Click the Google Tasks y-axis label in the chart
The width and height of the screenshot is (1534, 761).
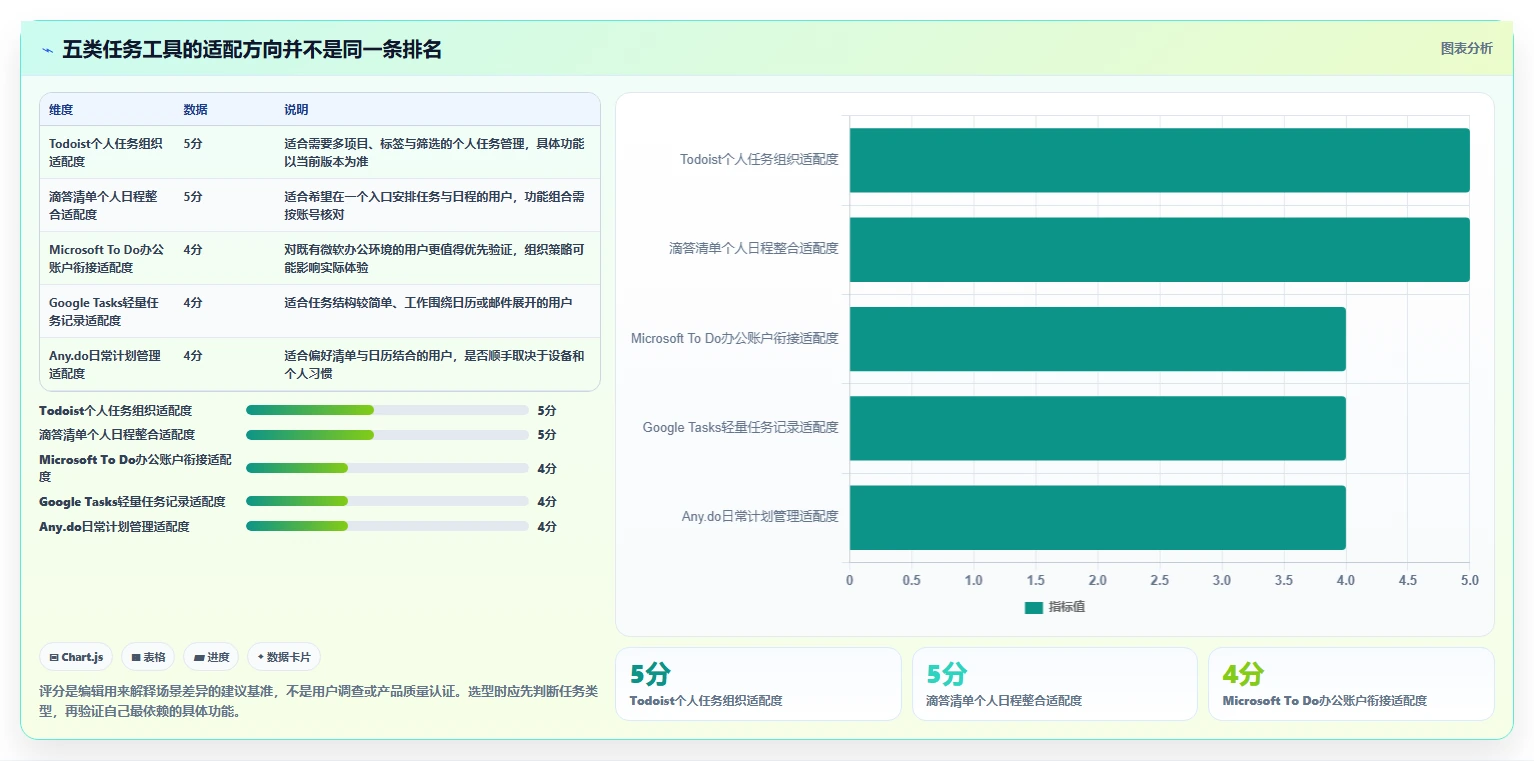coord(740,427)
